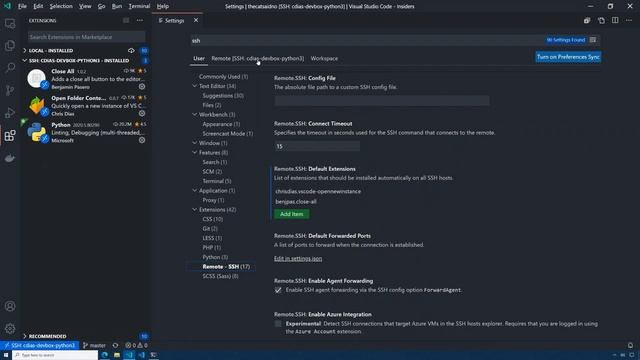Toggle Enable Azure Integration checkbox
This screenshot has height=360, width=640.
pos(278,324)
